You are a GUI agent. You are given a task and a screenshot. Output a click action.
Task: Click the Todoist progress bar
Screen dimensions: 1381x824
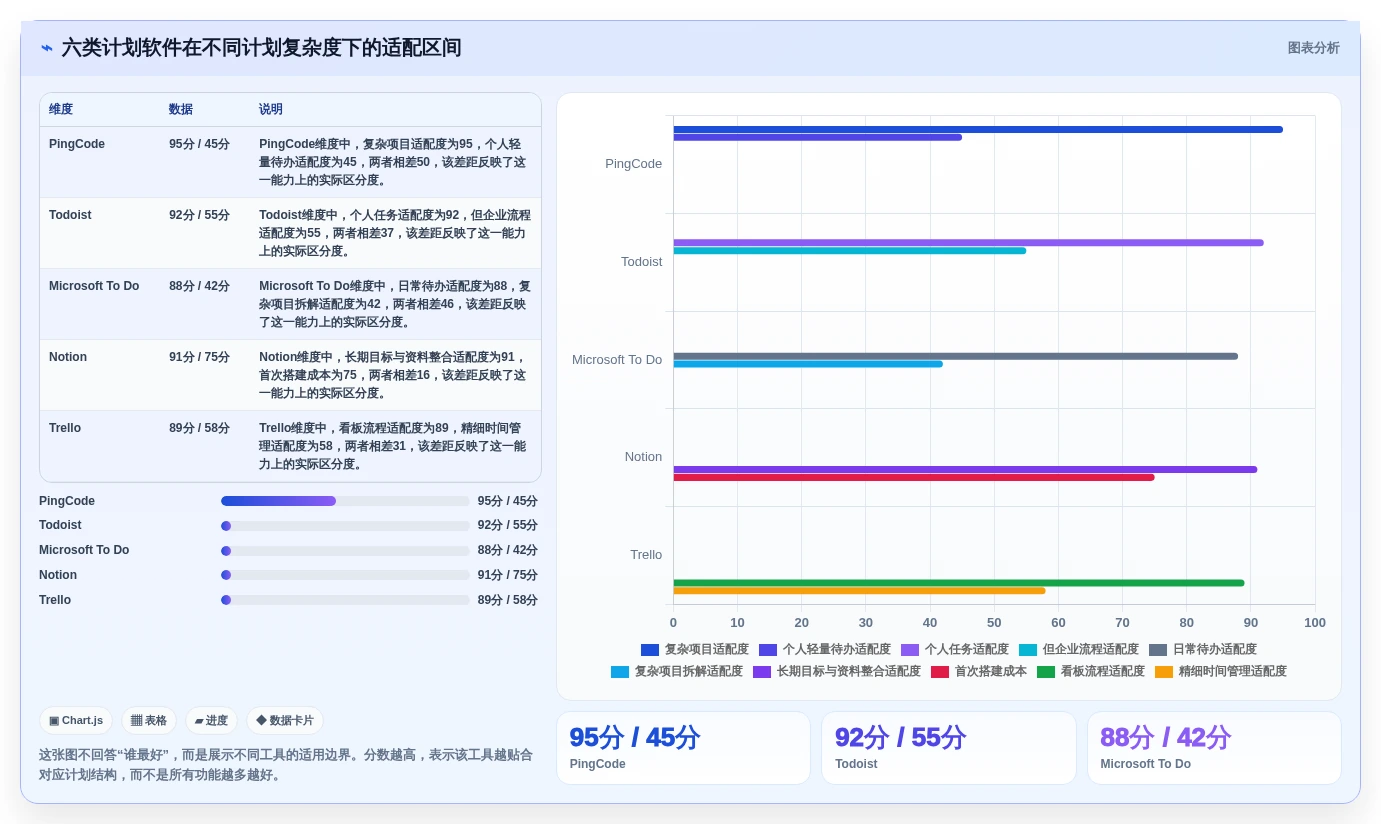[x=345, y=526]
